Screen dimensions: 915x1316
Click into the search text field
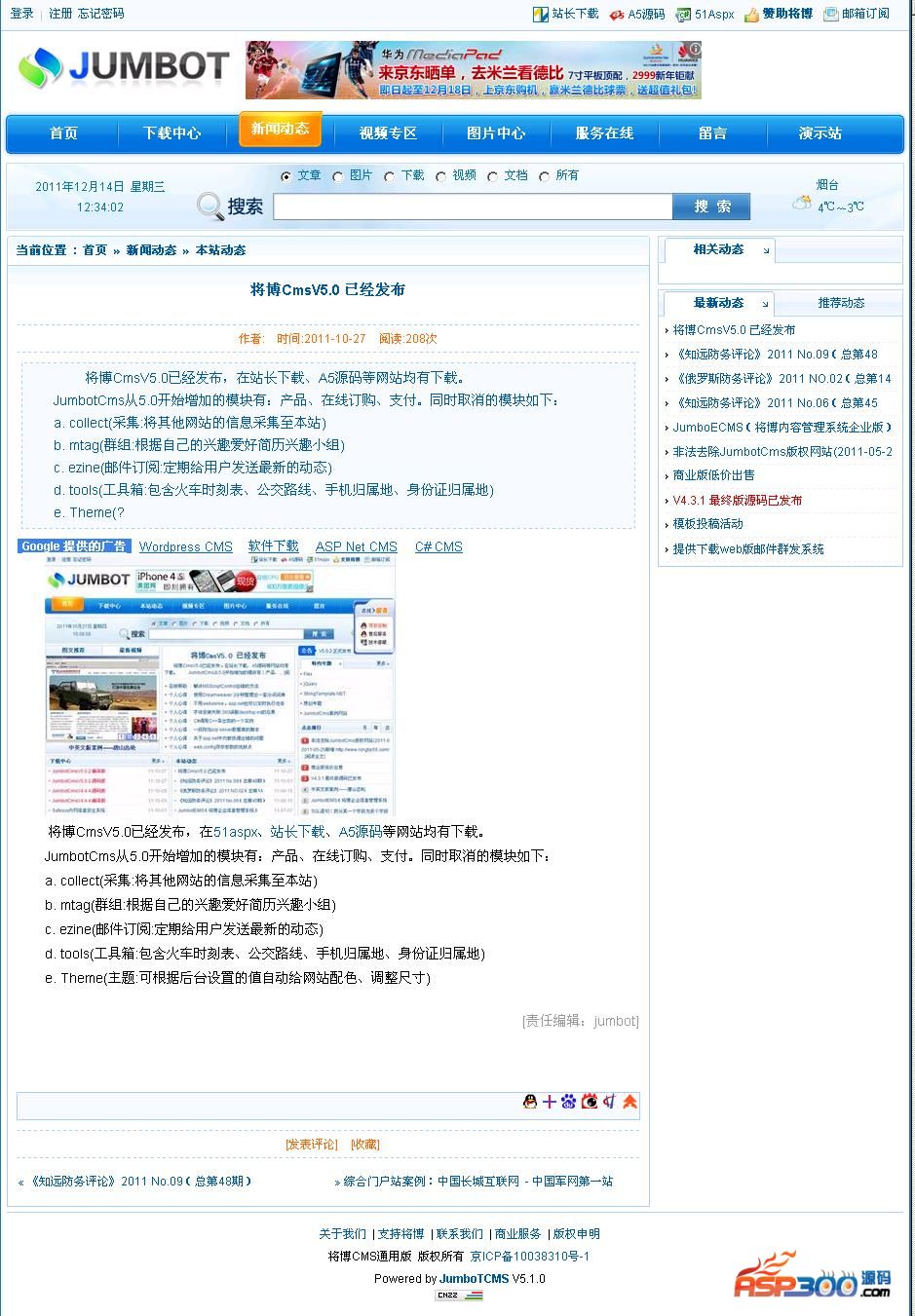click(473, 207)
